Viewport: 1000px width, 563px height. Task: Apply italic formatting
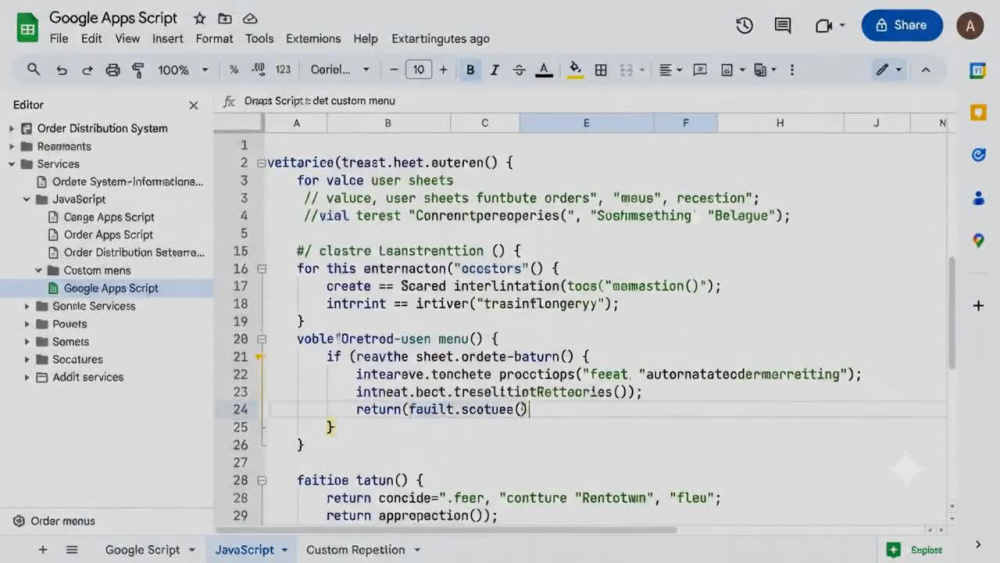pyautogui.click(x=494, y=70)
